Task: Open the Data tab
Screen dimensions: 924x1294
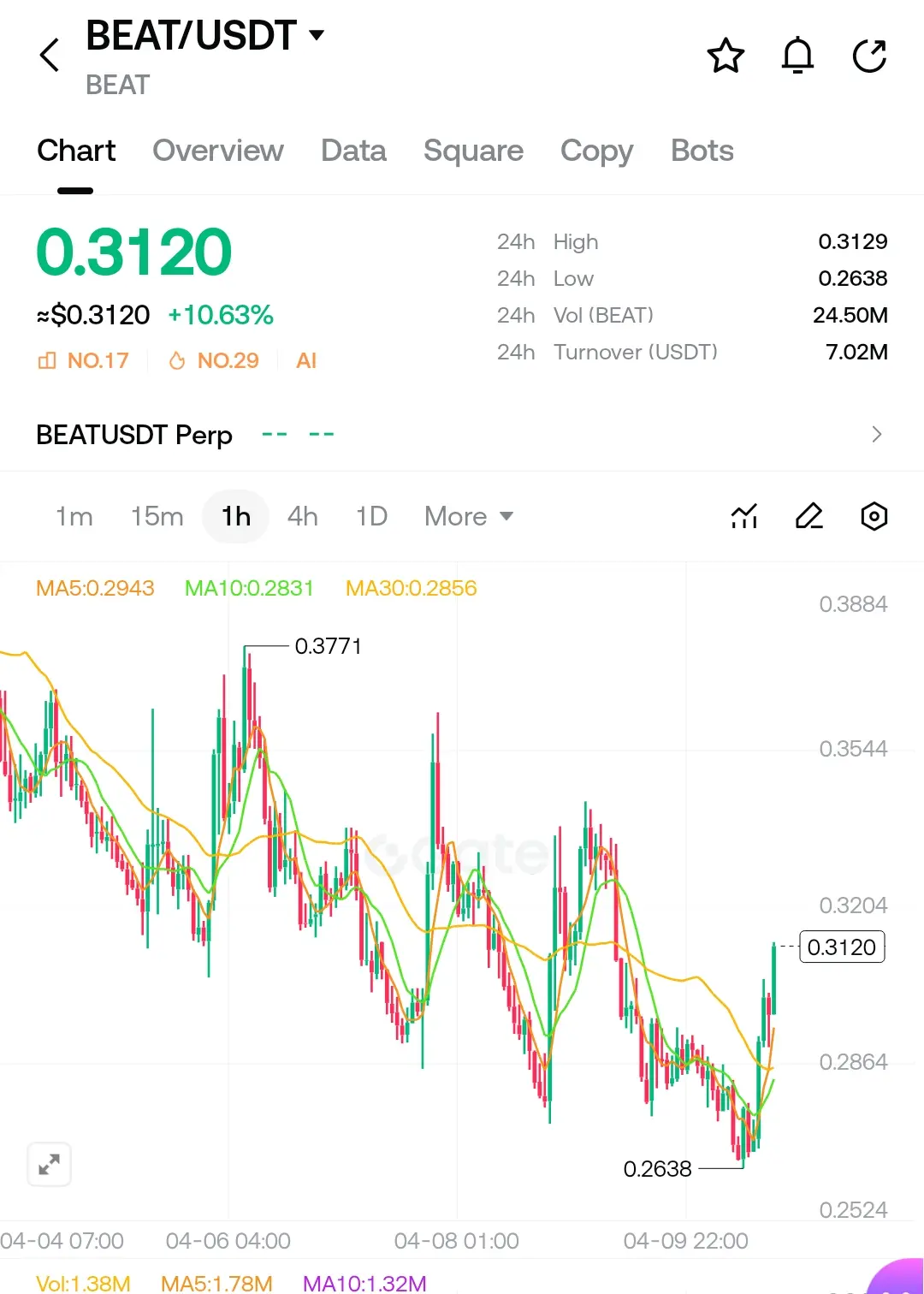Action: point(353,151)
